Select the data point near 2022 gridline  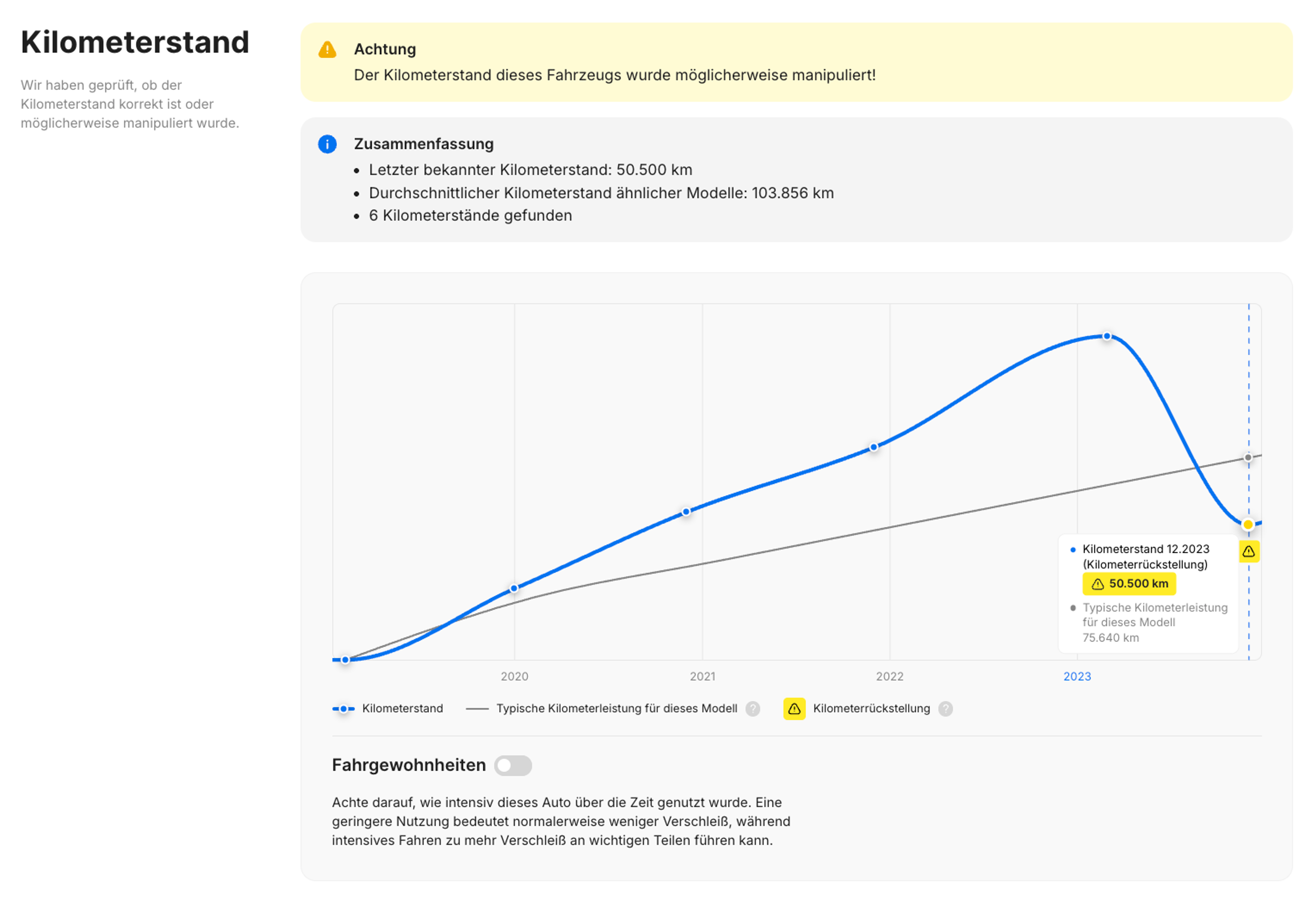tap(874, 447)
